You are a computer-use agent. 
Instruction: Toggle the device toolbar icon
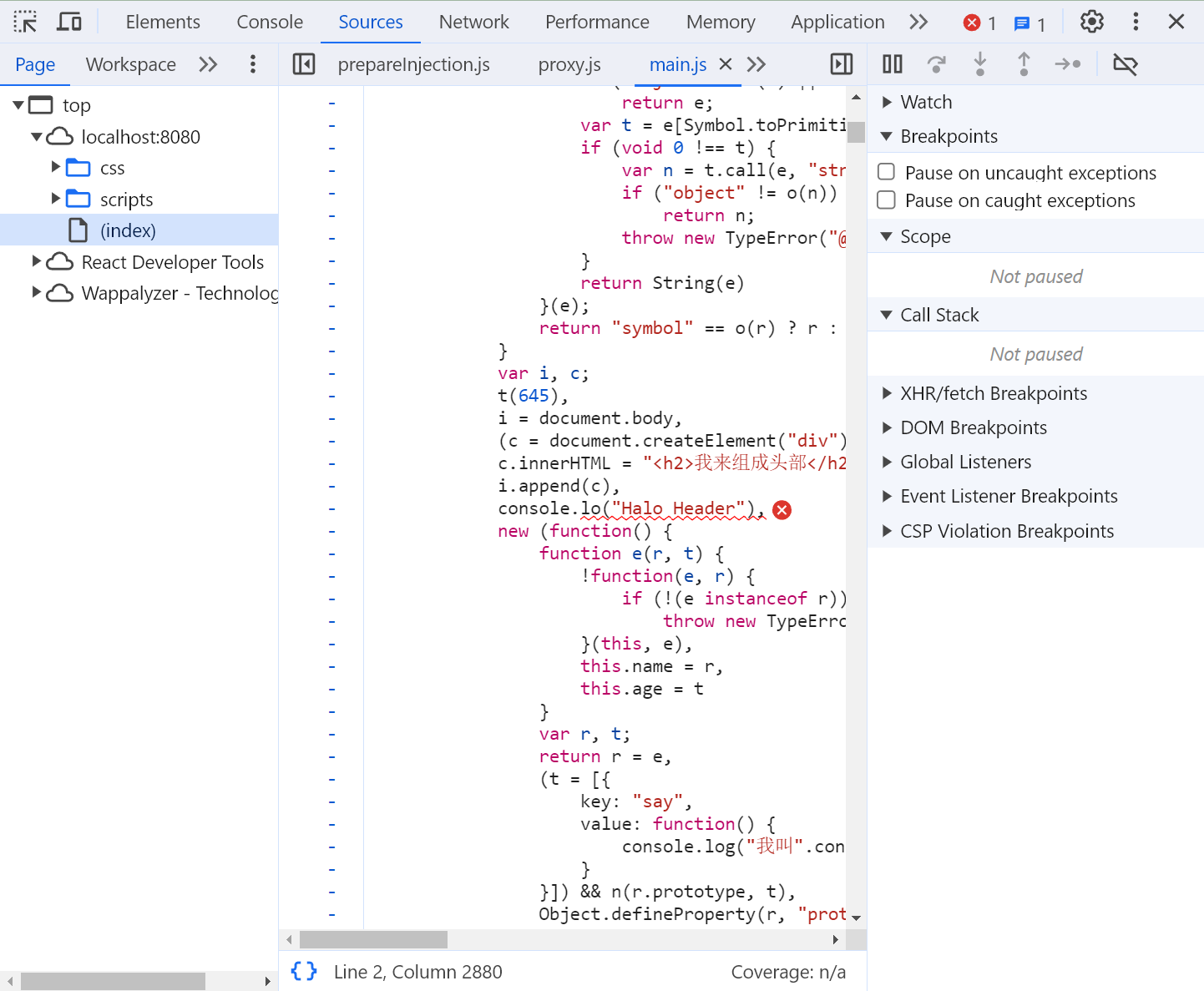(69, 22)
